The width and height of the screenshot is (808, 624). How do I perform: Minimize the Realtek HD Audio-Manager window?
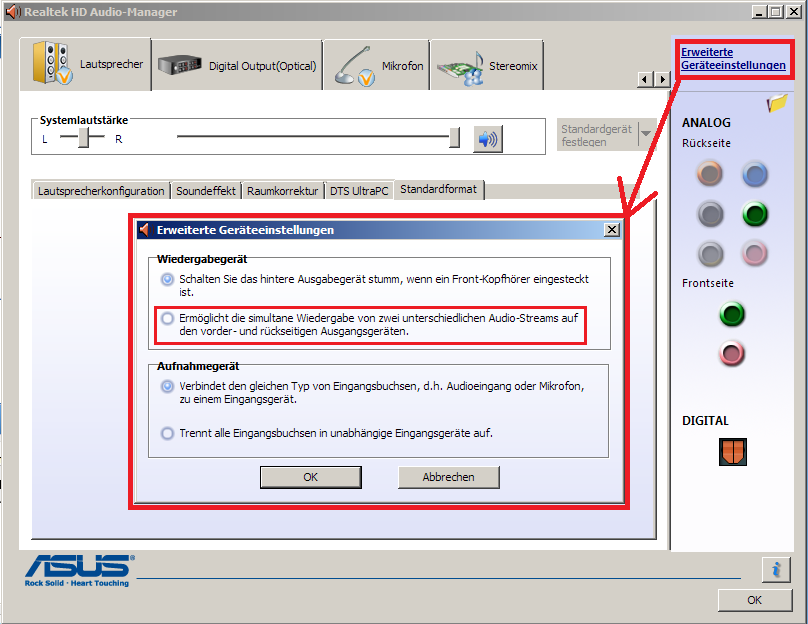tap(759, 12)
